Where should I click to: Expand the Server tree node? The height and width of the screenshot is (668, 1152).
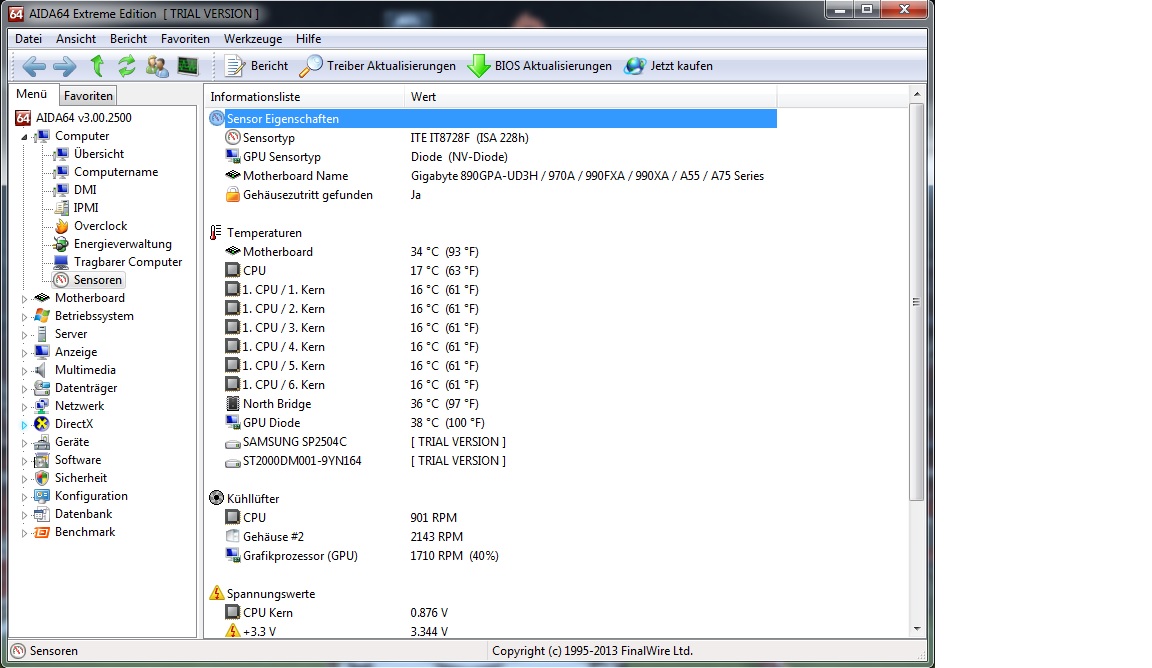(x=24, y=335)
